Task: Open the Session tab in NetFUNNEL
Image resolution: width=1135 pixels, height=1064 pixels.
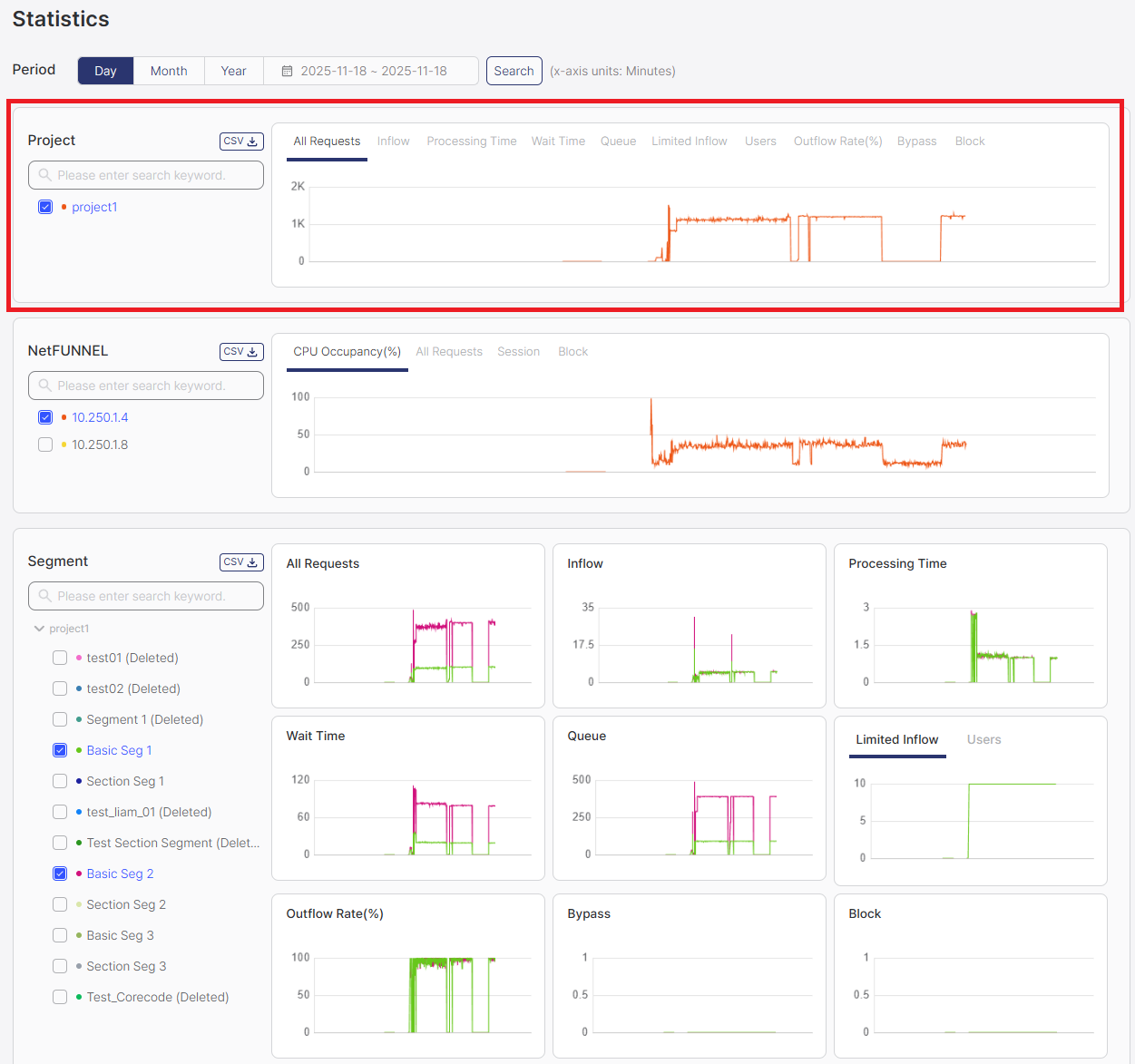Action: [518, 352]
